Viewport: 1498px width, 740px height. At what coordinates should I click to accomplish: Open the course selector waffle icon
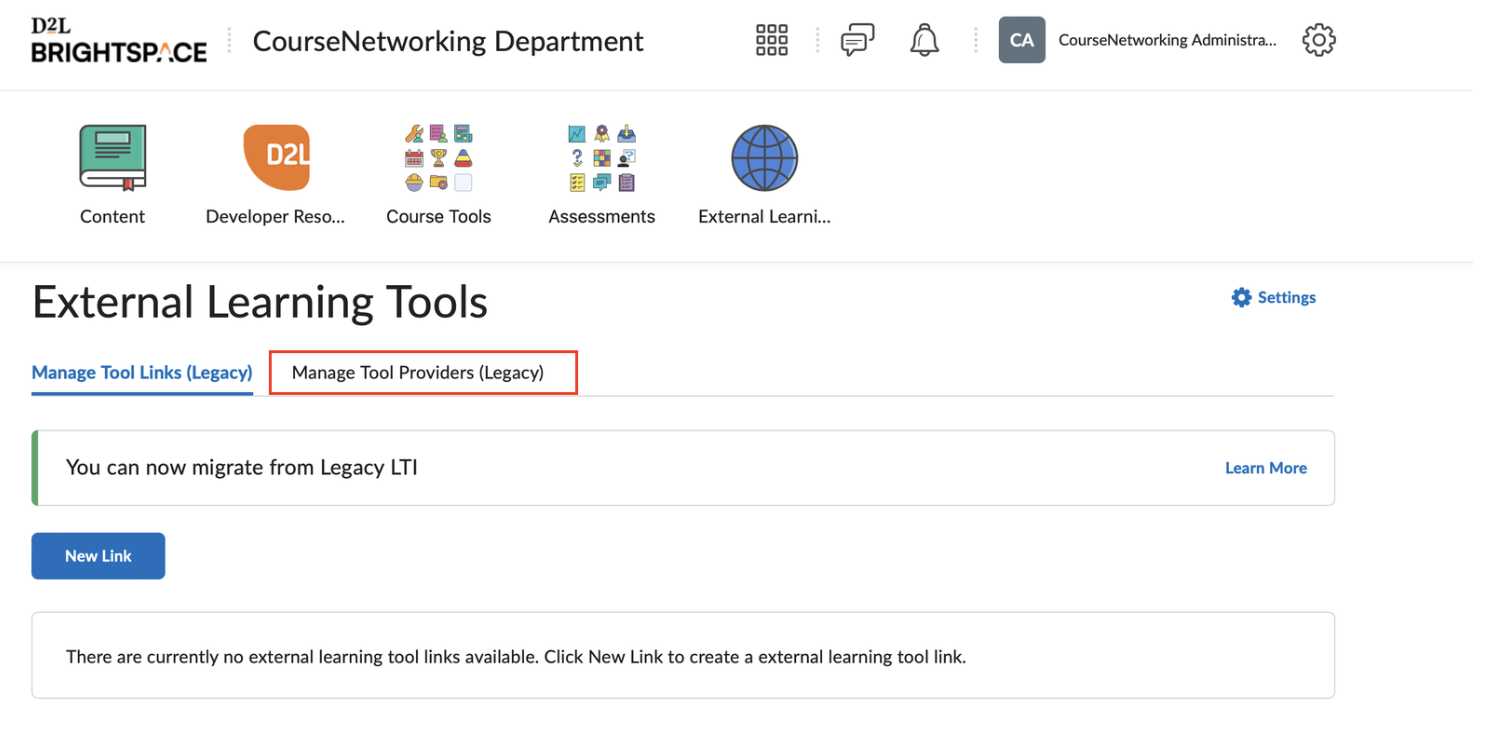[771, 40]
